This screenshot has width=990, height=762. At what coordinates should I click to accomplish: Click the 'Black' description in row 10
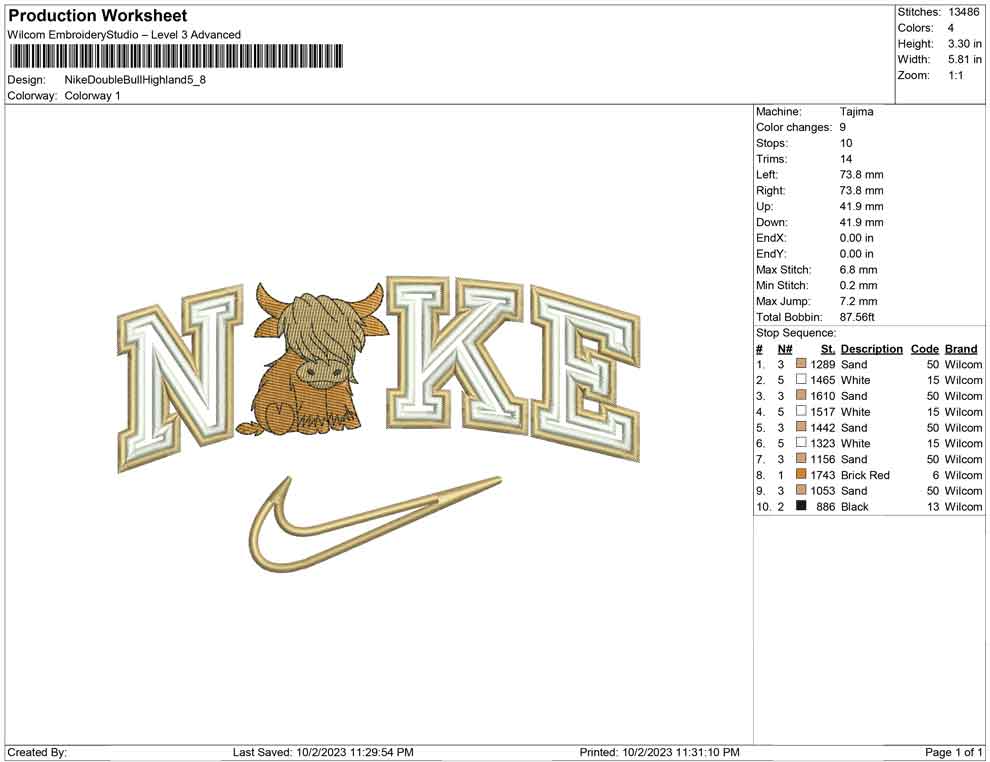[x=854, y=506]
